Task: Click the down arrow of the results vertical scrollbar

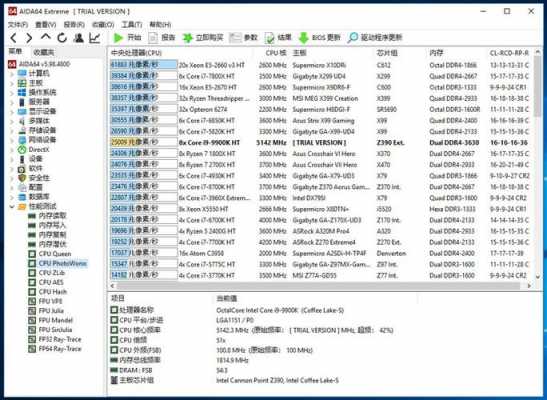Action: pos(537,276)
